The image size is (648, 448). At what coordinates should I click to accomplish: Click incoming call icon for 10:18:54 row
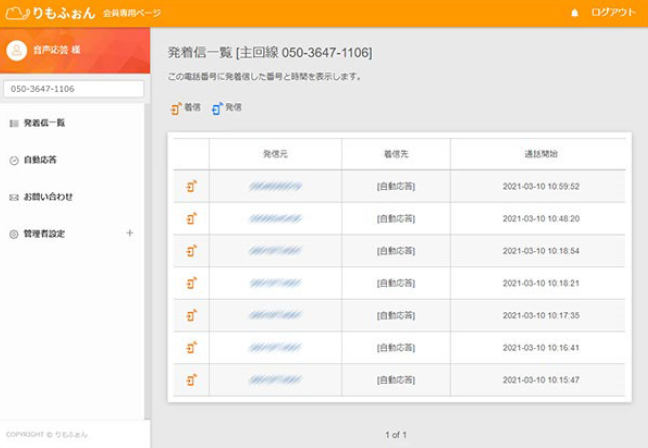pyautogui.click(x=191, y=251)
